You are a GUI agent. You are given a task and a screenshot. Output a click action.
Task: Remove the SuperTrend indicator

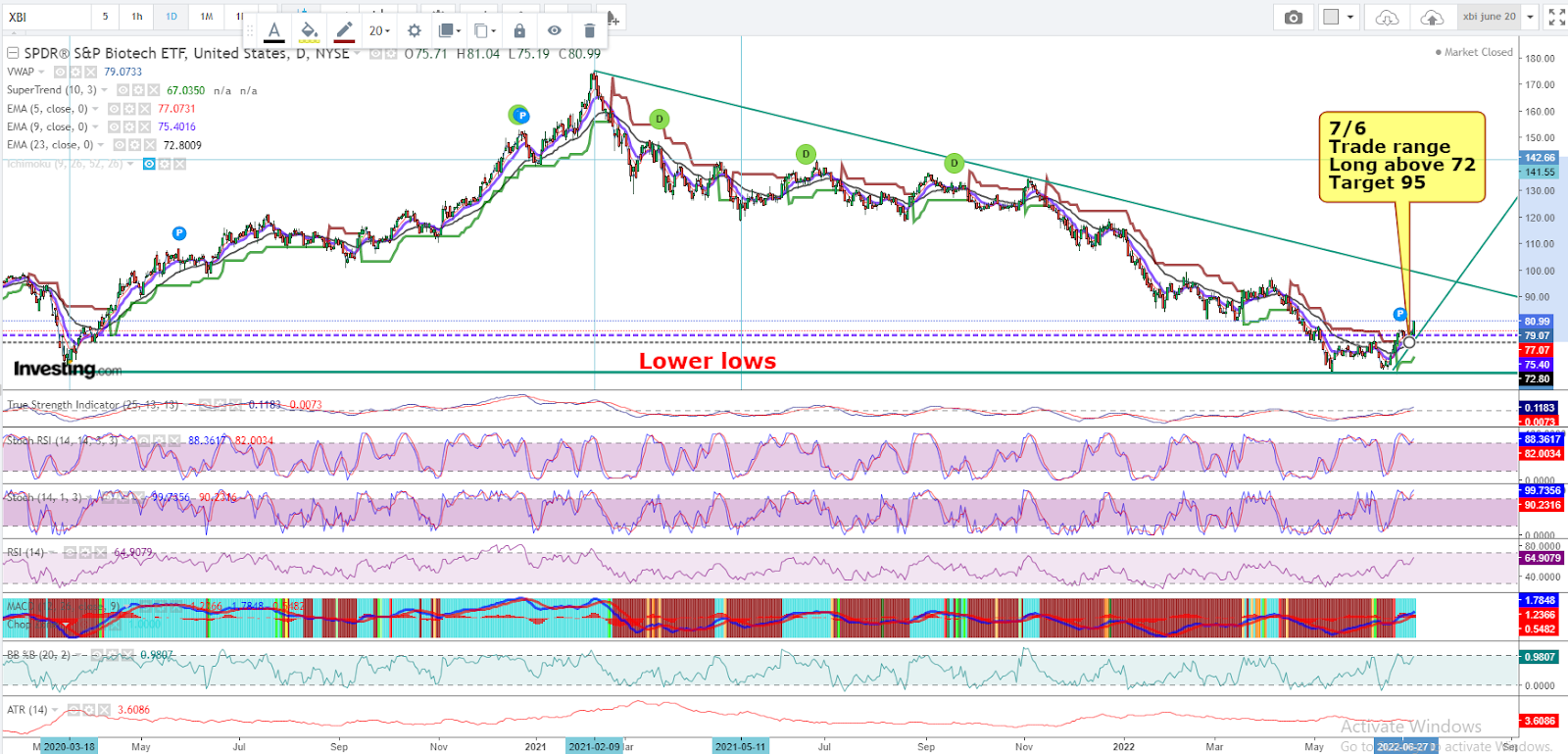(x=154, y=90)
